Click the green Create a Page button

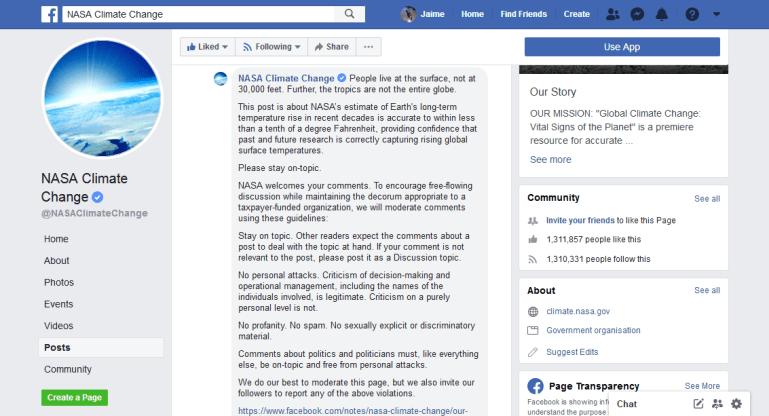tap(75, 397)
